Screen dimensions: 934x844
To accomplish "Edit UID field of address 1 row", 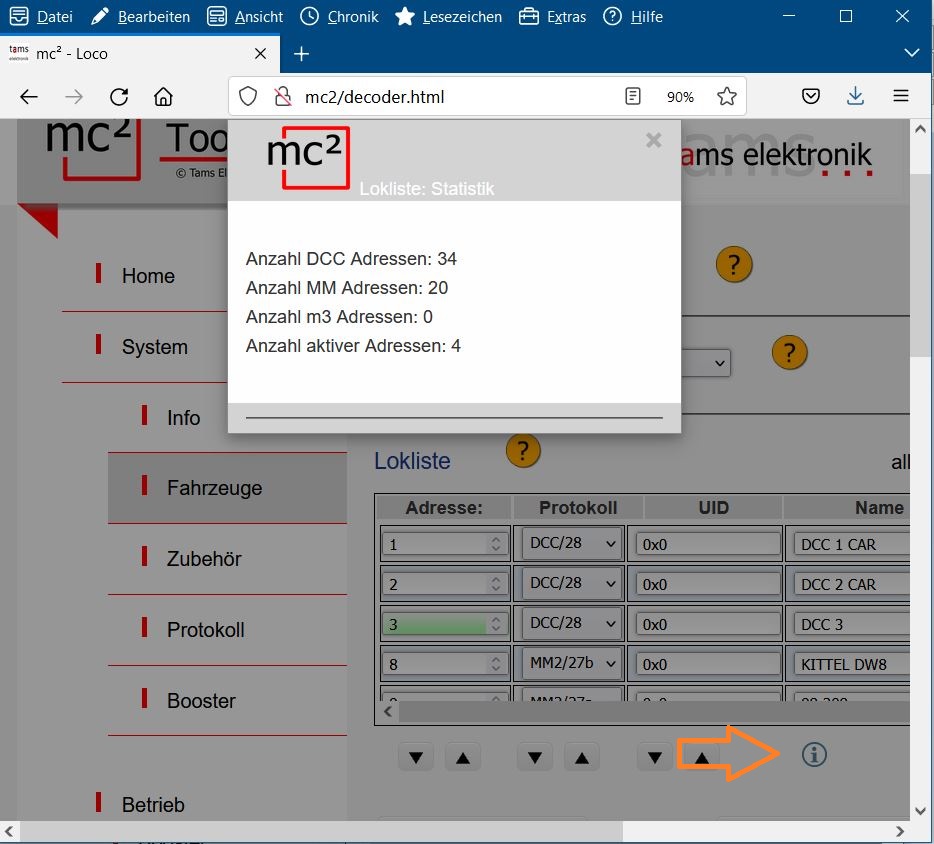I will tap(708, 544).
